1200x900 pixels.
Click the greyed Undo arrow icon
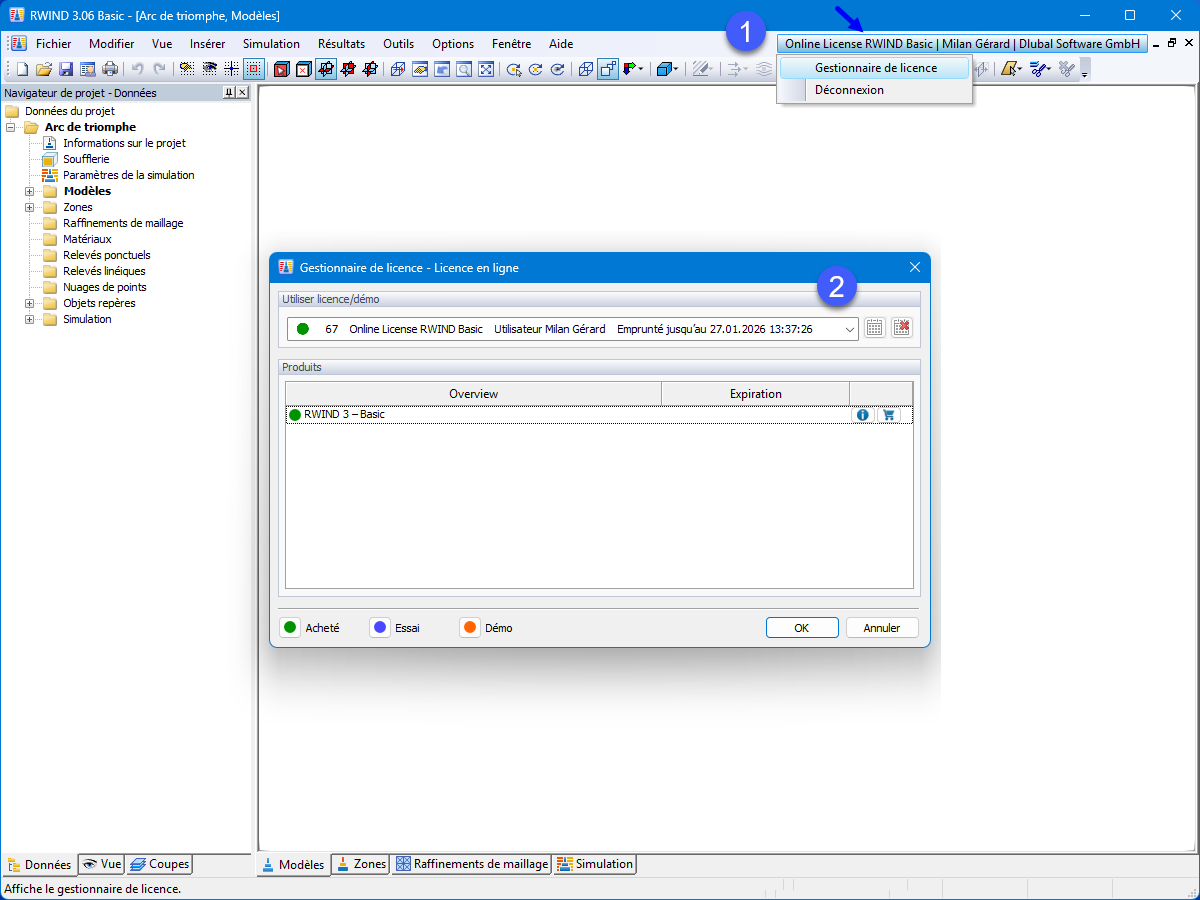pos(137,69)
